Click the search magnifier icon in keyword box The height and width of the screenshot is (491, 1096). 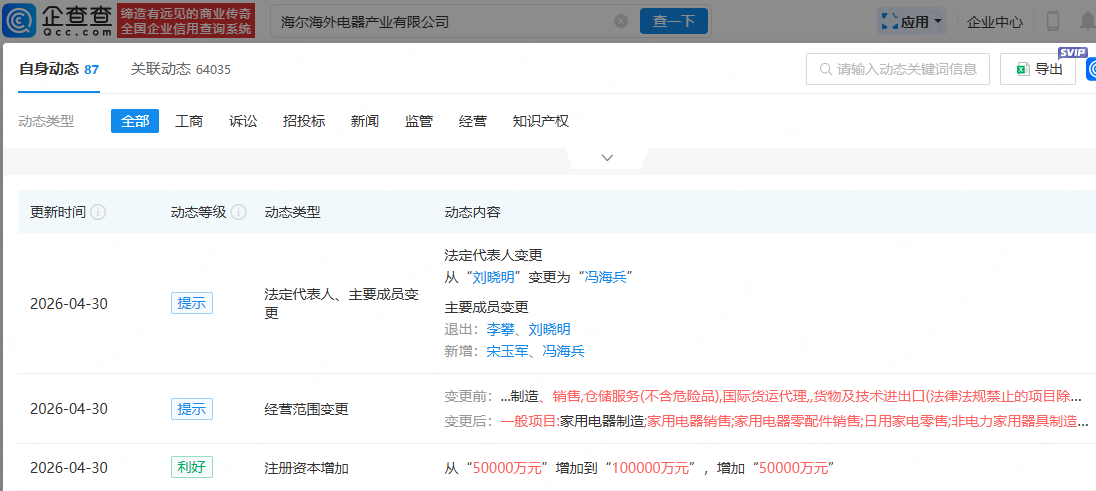tap(825, 69)
